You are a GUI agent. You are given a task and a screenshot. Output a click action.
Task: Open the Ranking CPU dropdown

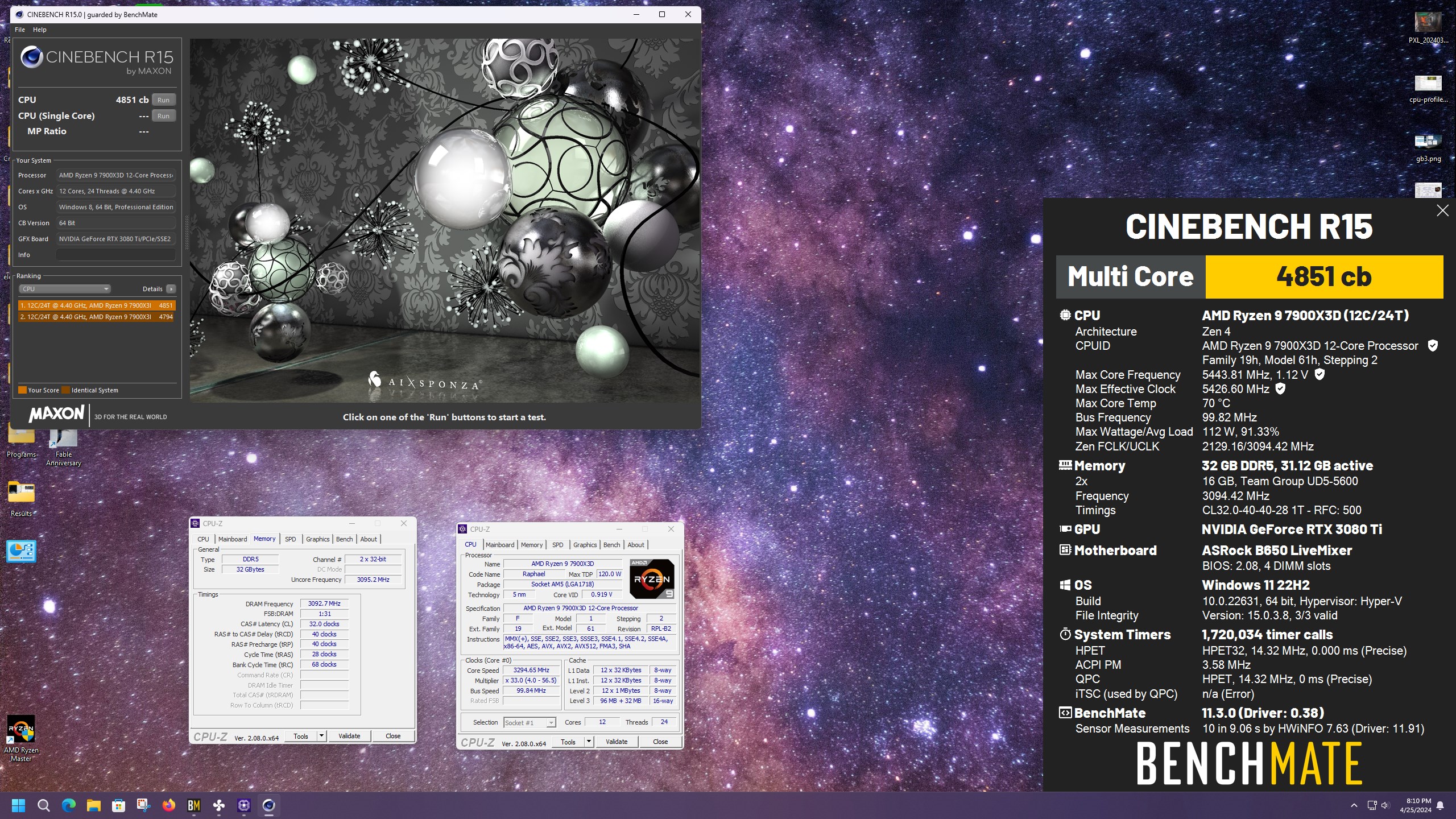(x=65, y=289)
